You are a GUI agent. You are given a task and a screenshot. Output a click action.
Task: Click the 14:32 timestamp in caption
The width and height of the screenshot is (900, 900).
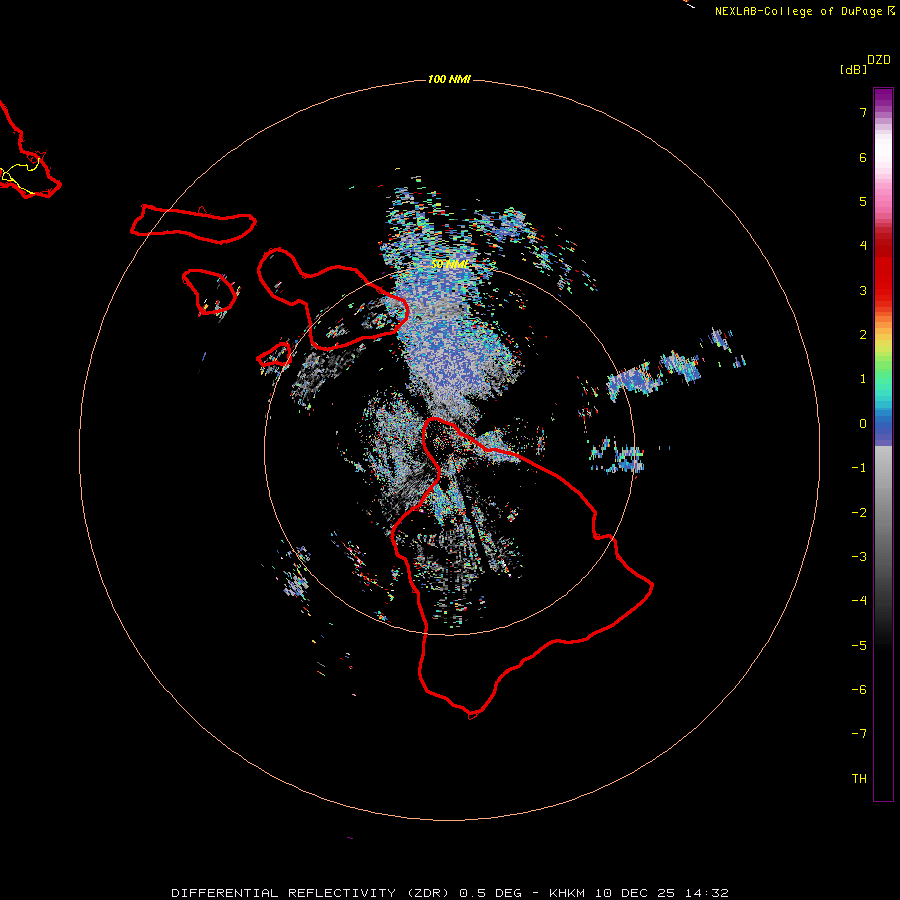point(707,893)
